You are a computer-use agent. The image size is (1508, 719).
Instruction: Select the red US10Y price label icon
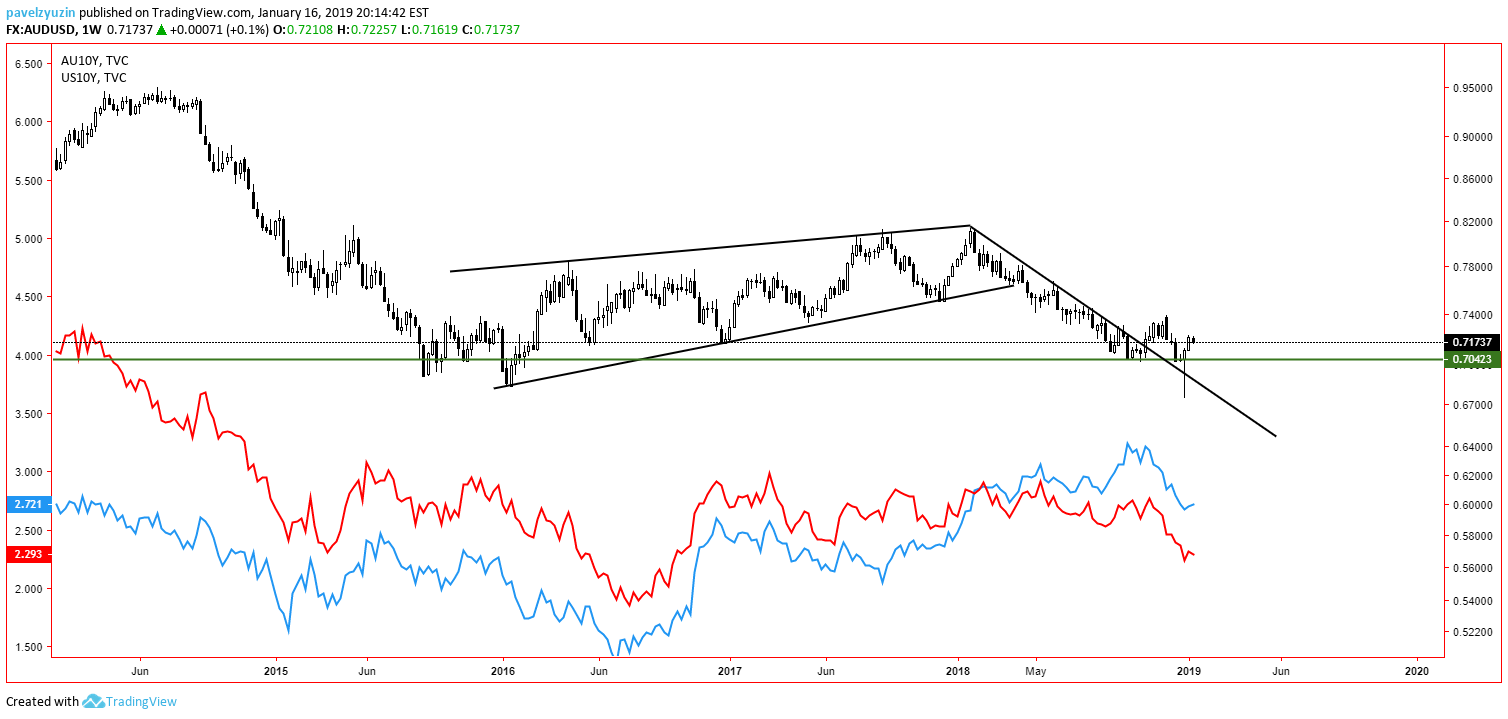tap(27, 554)
